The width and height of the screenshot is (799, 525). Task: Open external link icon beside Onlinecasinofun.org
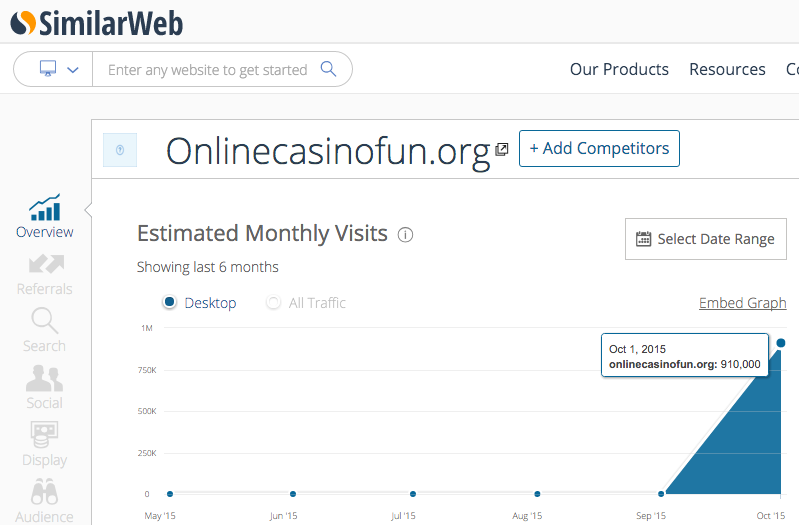point(502,149)
